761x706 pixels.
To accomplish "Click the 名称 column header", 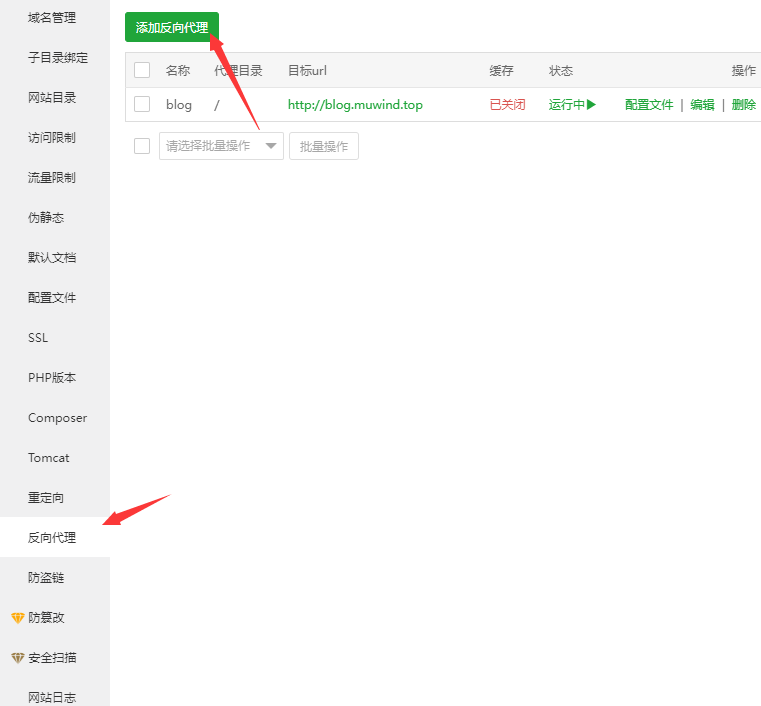I will (x=178, y=71).
